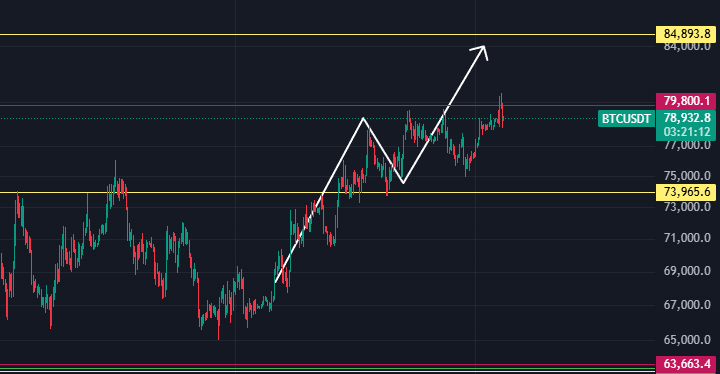Screen dimensions: 720x374
Task: Click the 71,000.0 price axis tick
Action: pos(687,238)
